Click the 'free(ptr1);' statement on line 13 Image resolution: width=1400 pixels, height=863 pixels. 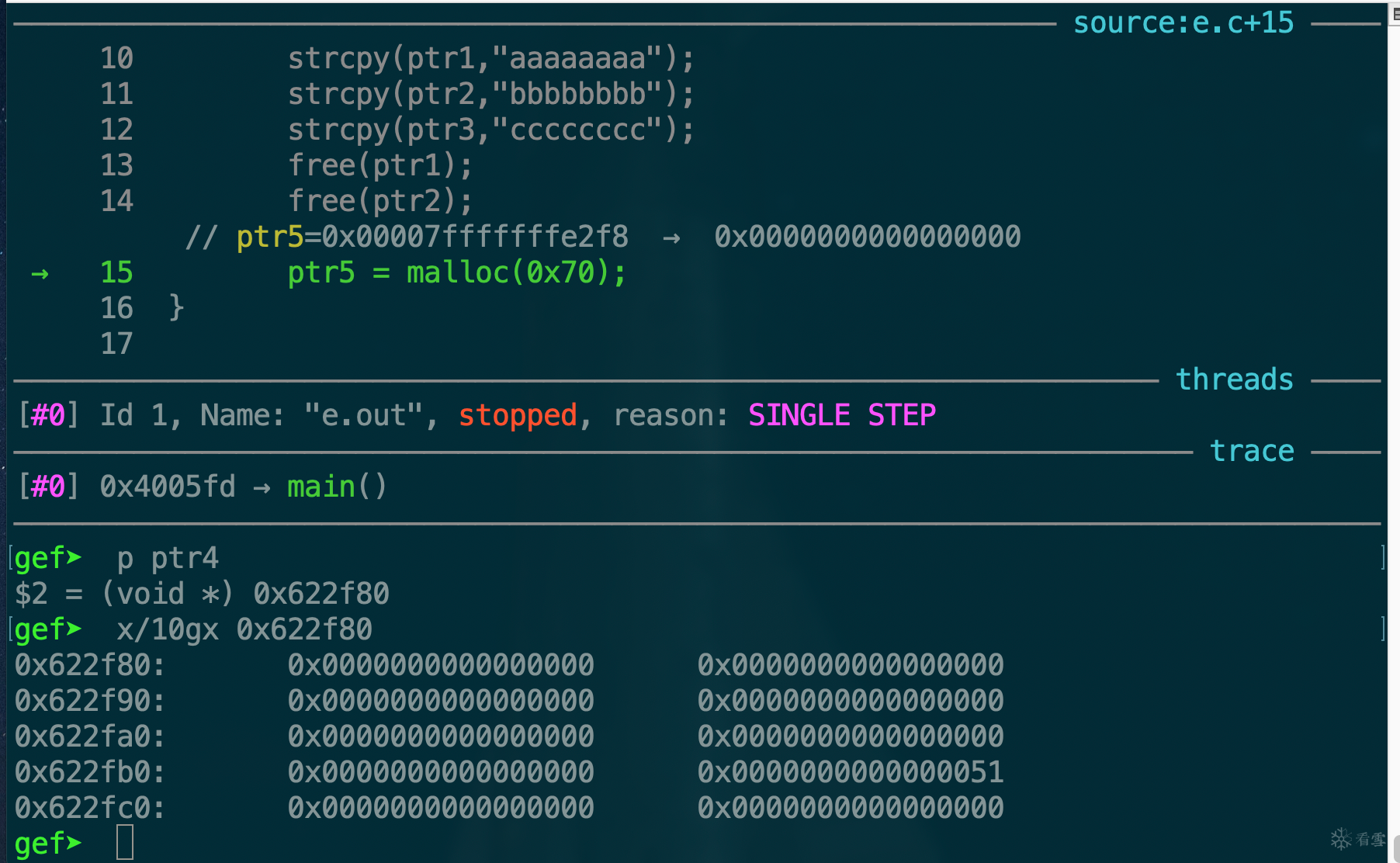(379, 165)
